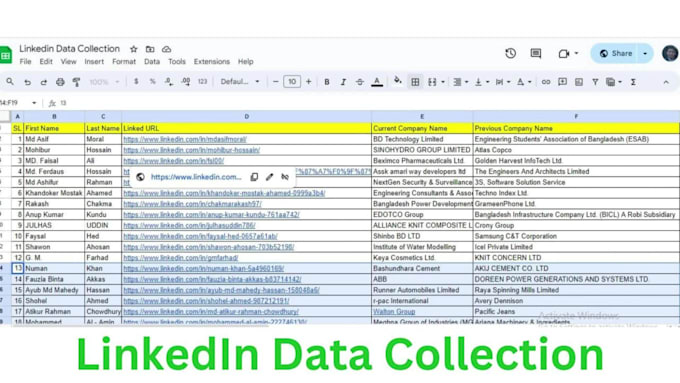Click the Share button
The image size is (680, 383).
click(616, 53)
